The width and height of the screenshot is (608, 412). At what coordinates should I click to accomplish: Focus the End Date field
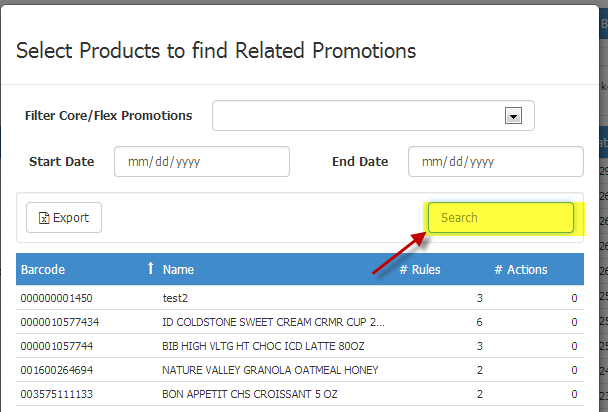pos(495,161)
